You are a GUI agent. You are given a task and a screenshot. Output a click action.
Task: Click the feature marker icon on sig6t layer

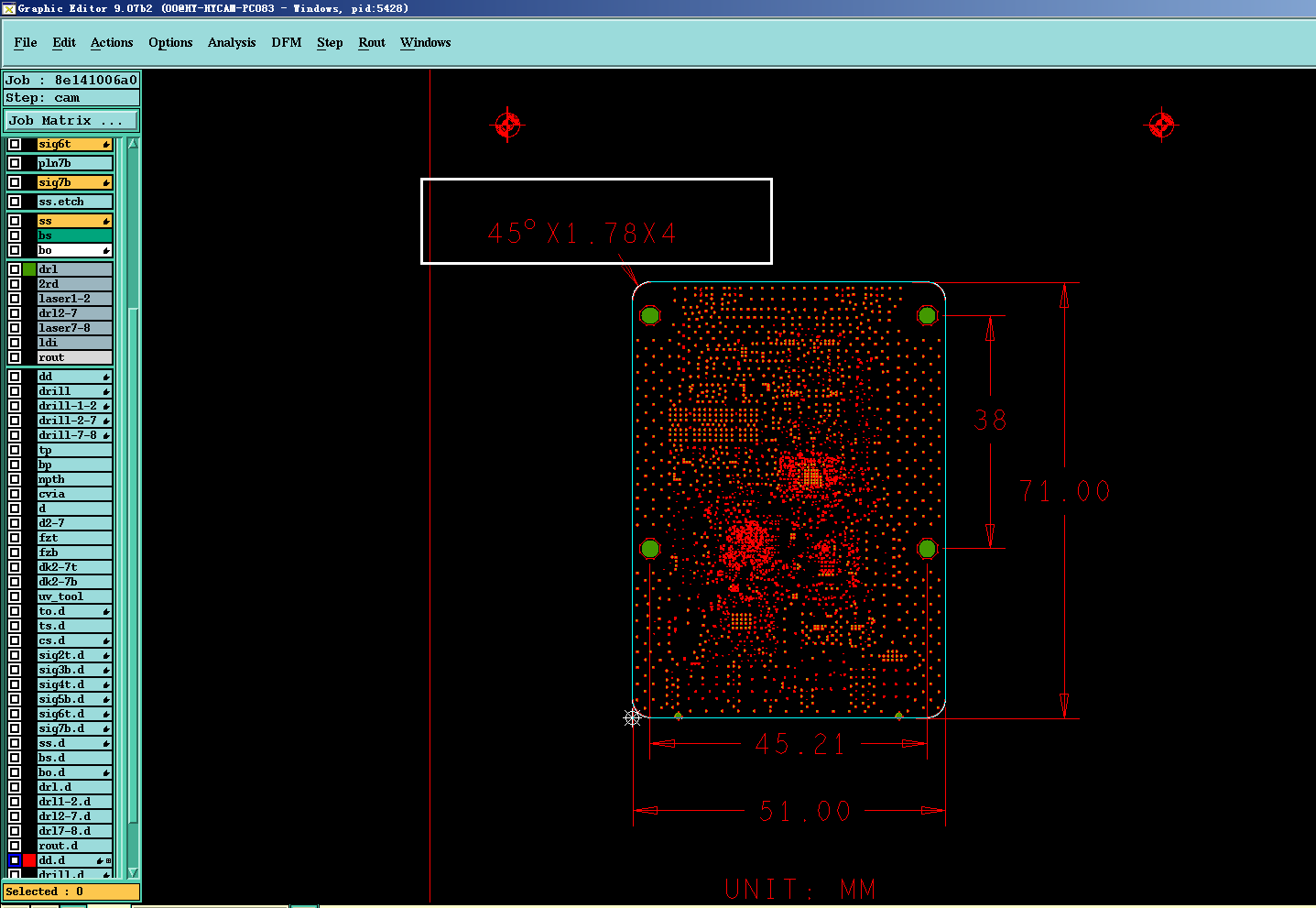coord(106,145)
